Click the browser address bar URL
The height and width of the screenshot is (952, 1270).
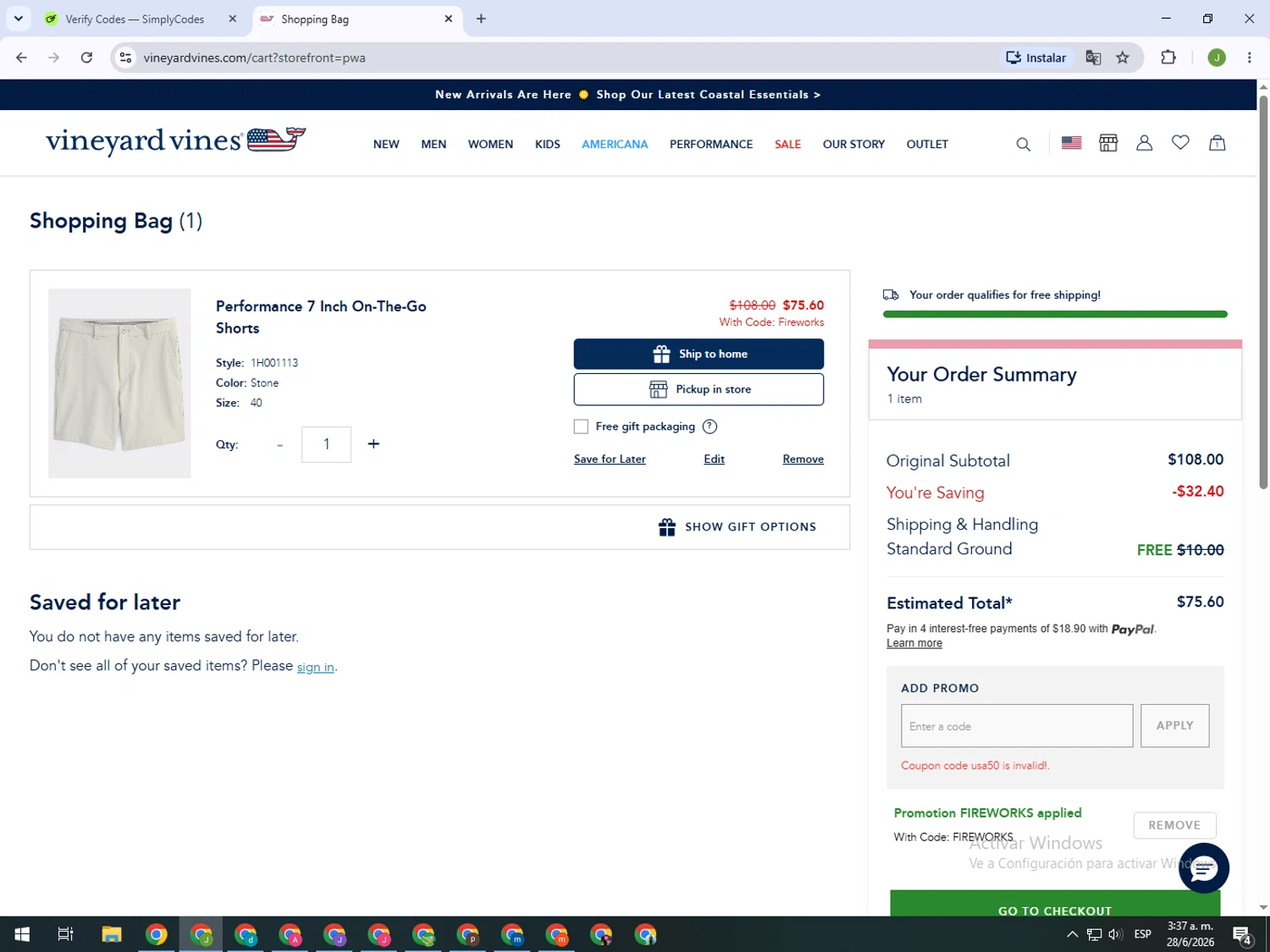(x=254, y=58)
